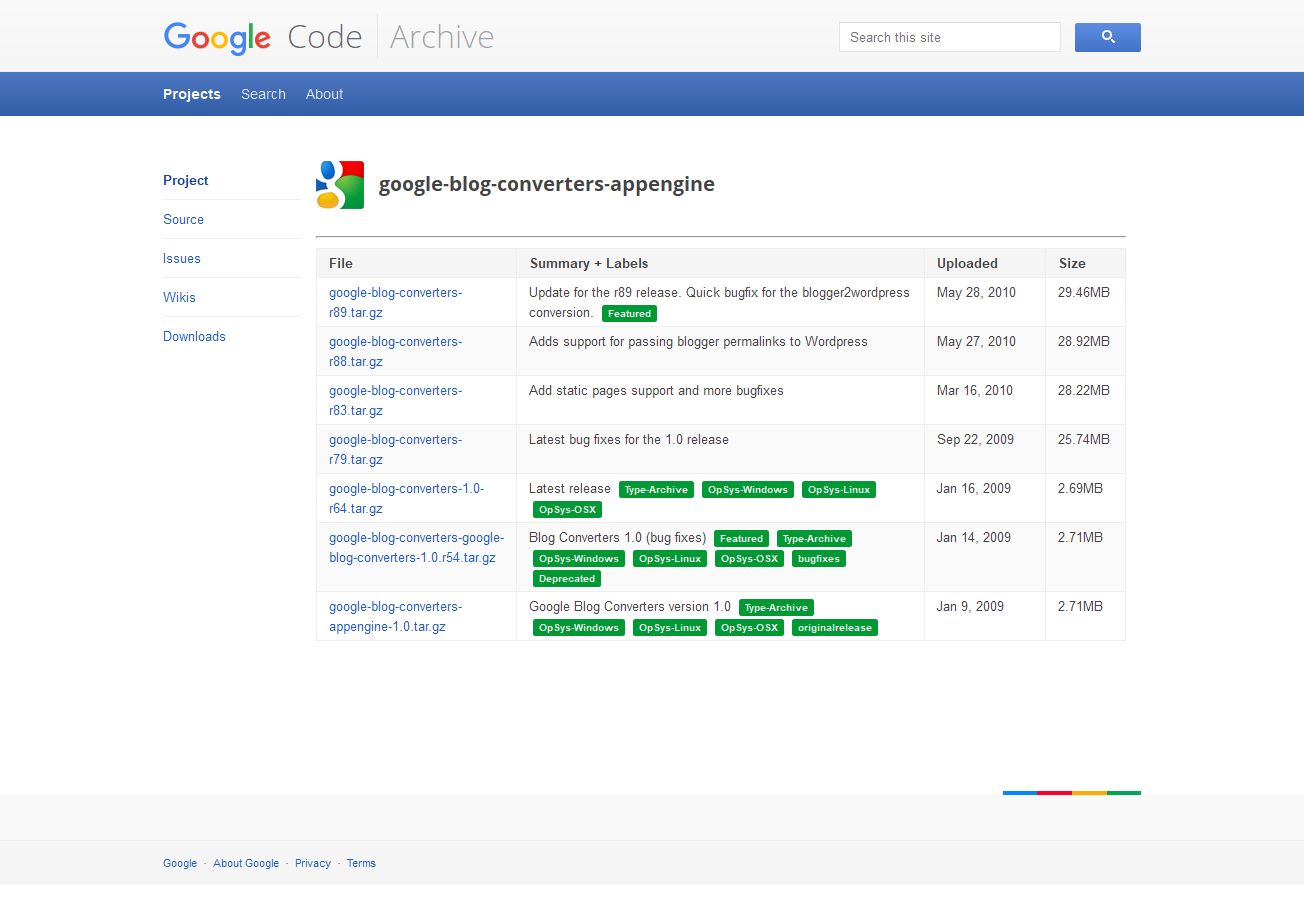Open the About navigation item
Viewport: 1304px width, 900px height.
tap(324, 94)
